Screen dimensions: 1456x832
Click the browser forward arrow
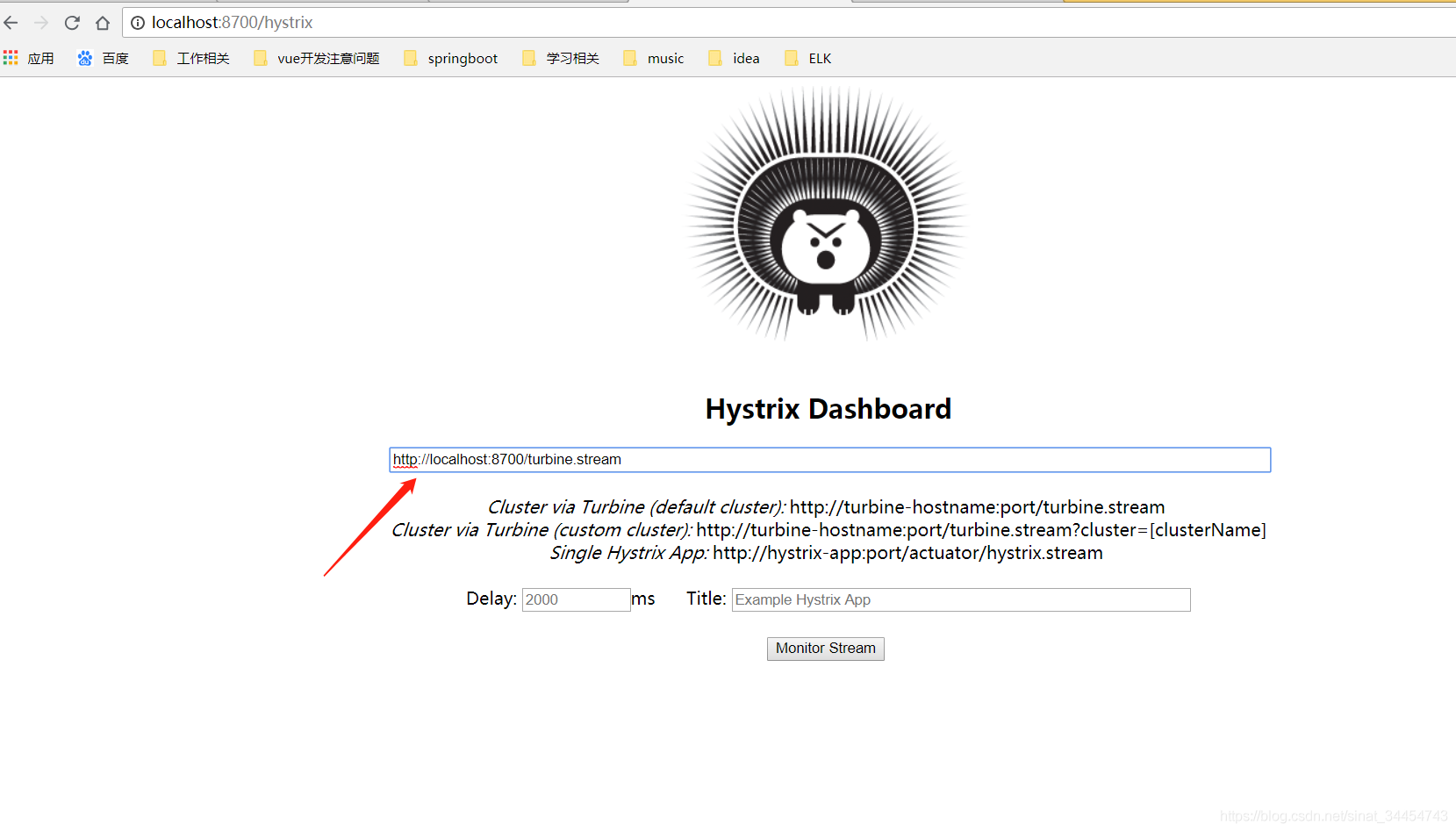tap(41, 23)
